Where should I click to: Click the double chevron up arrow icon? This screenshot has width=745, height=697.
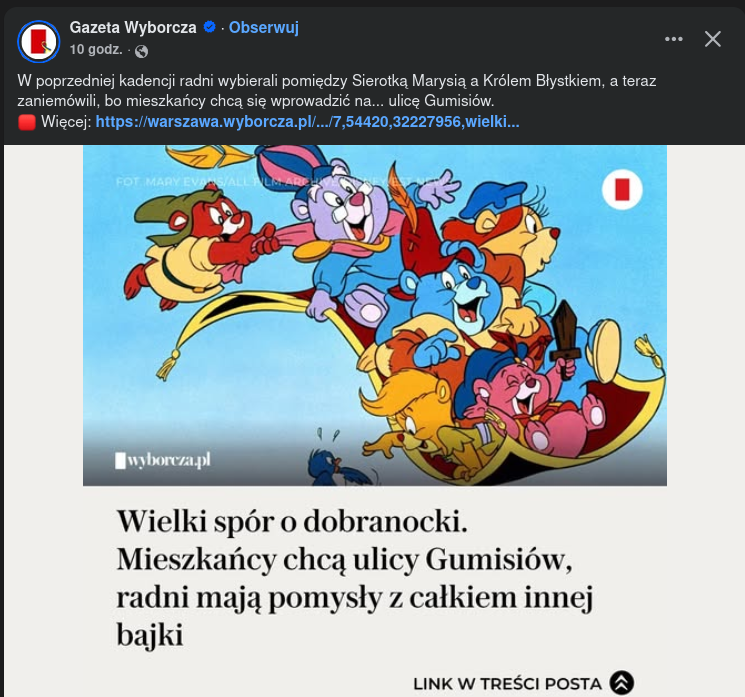[x=621, y=682]
